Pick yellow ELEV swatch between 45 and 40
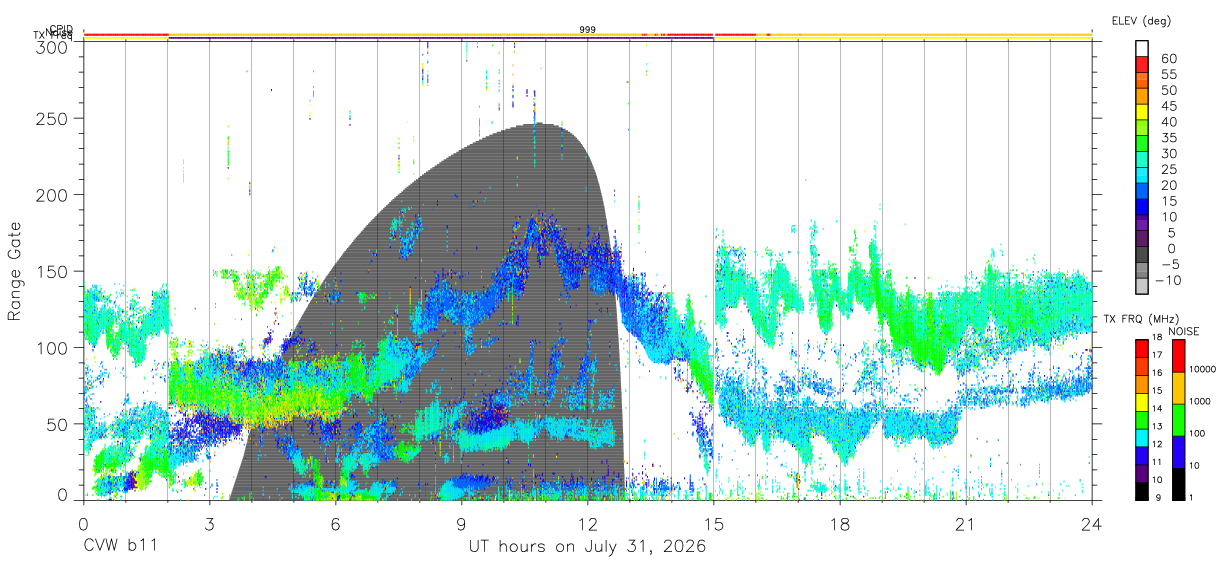Image resolution: width=1228 pixels, height=567 pixels. (1142, 112)
